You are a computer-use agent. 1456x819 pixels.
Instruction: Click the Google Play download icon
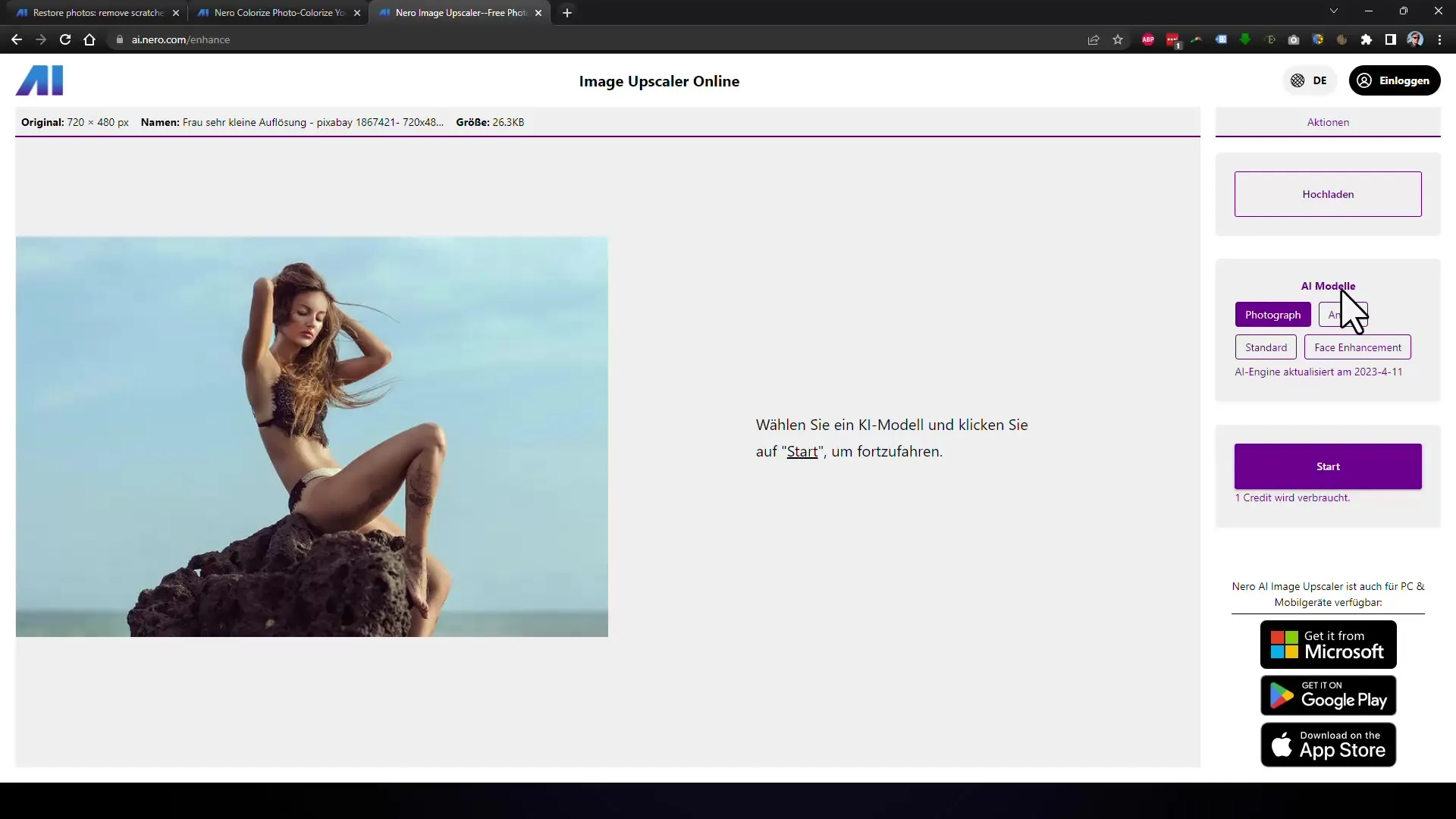click(x=1328, y=695)
